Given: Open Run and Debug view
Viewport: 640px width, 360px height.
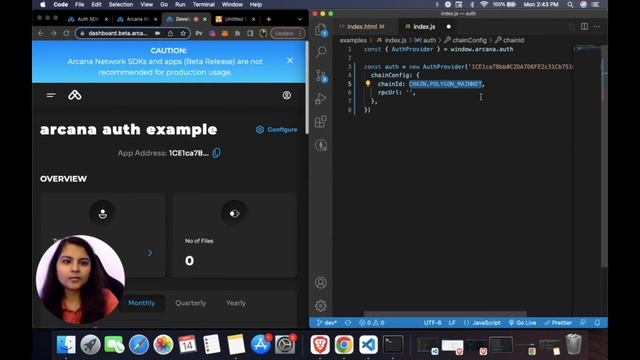Looking at the screenshot, I should [x=321, y=98].
